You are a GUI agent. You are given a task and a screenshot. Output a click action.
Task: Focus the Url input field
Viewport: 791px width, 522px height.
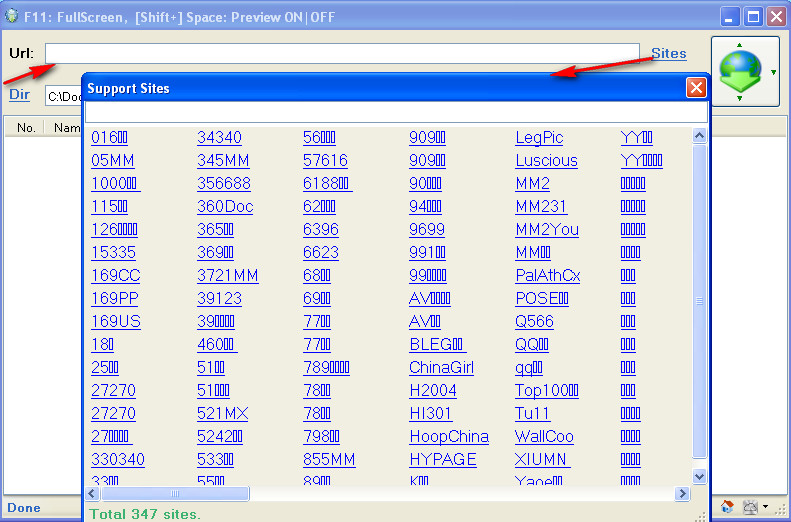pyautogui.click(x=342, y=53)
